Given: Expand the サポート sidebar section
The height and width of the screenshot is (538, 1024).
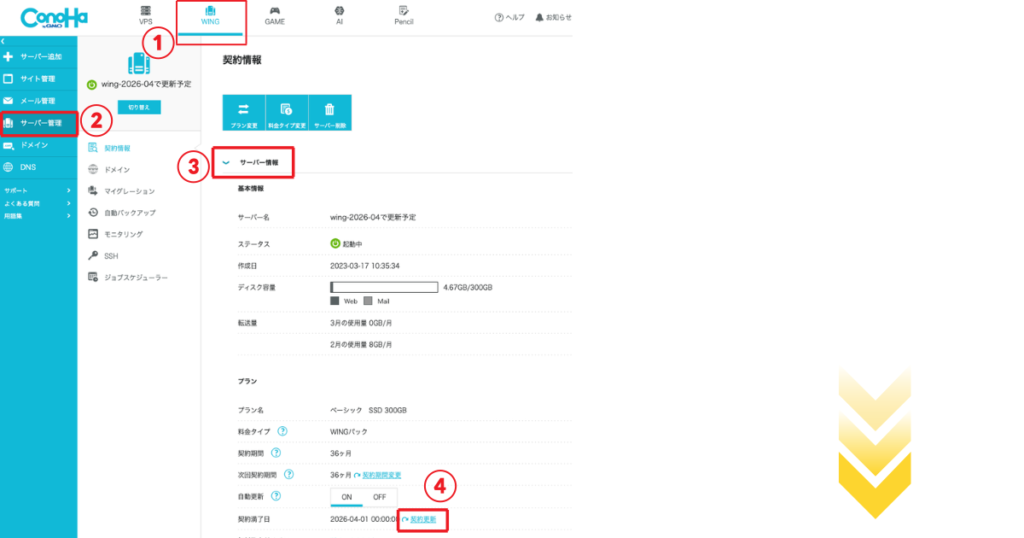Looking at the screenshot, I should 37,191.
